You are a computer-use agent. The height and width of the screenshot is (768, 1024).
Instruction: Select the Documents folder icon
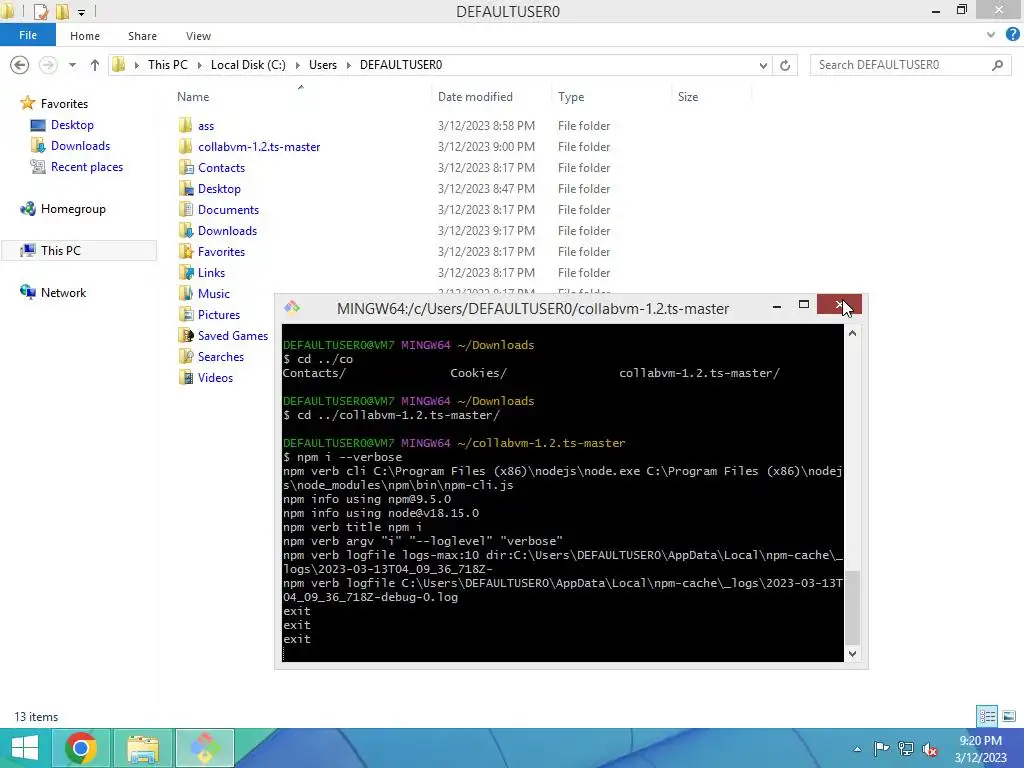[x=186, y=210]
